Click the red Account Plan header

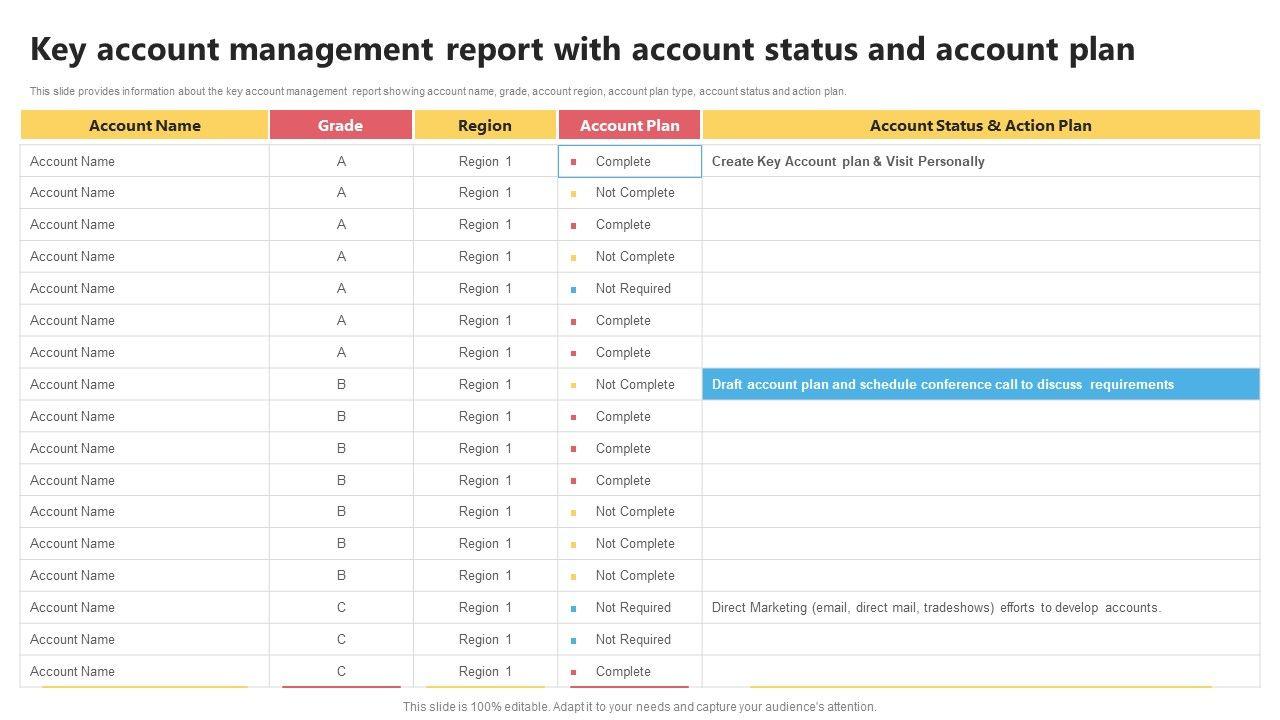629,125
